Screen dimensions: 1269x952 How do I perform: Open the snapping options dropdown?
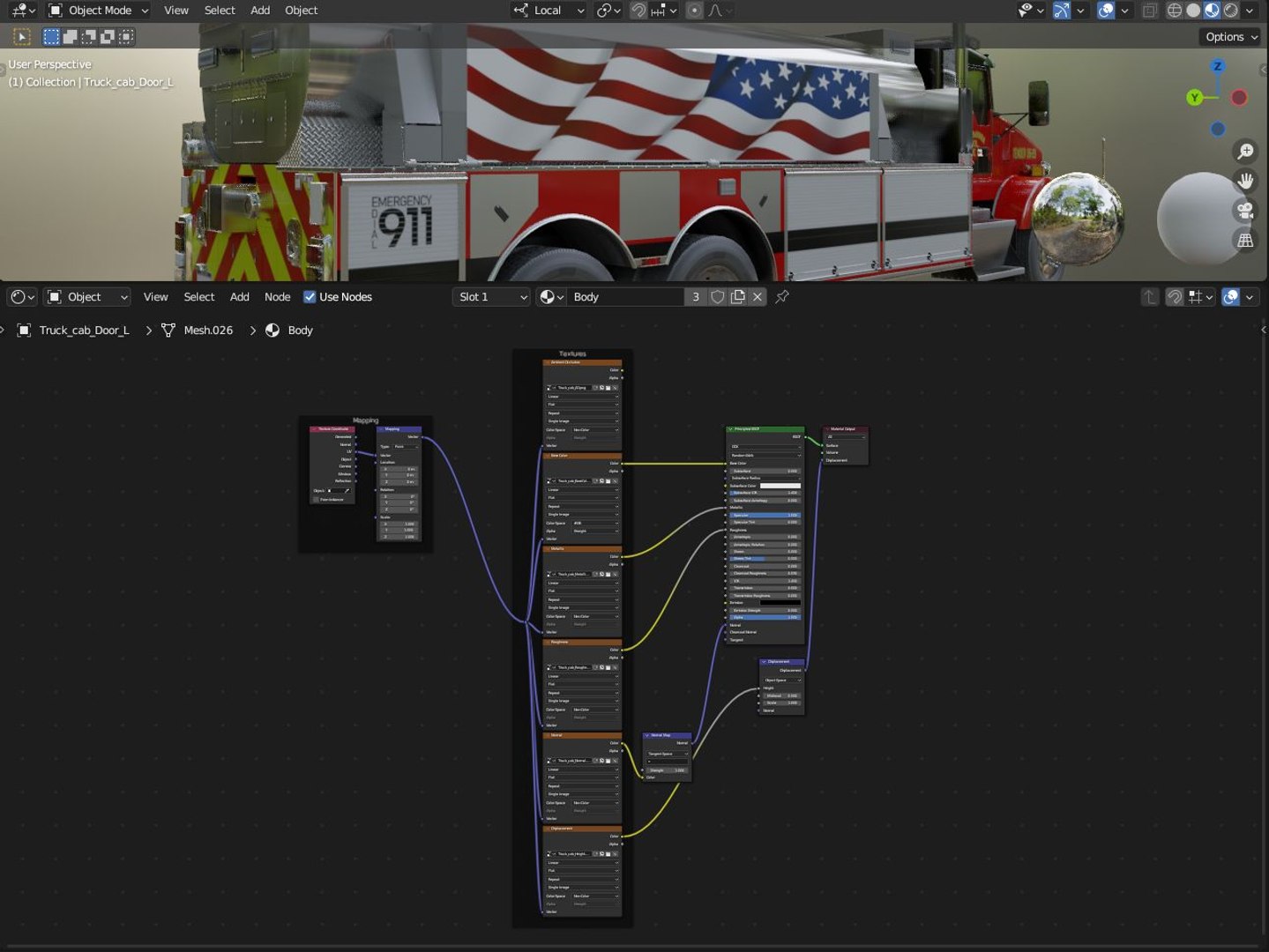[664, 11]
